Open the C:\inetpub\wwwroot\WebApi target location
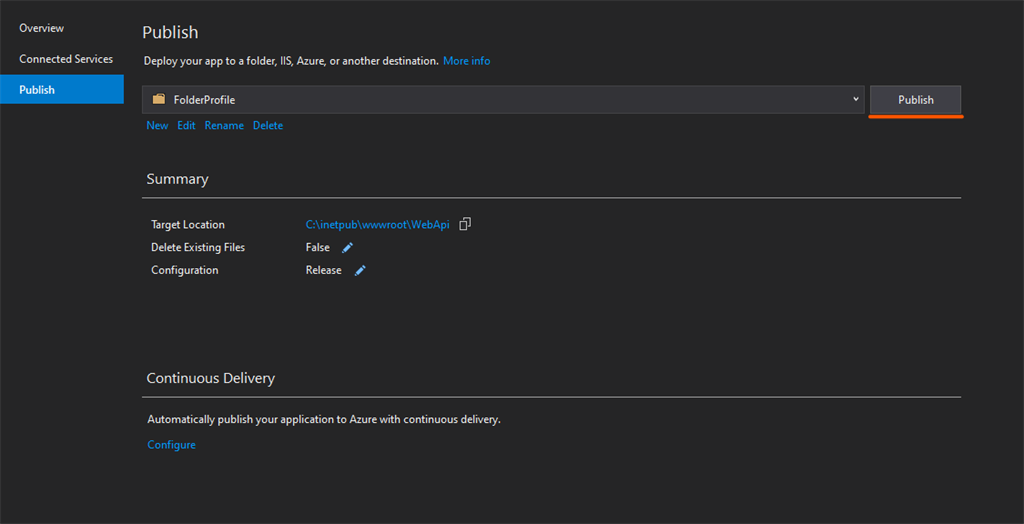The image size is (1024, 524). pyautogui.click(x=378, y=225)
